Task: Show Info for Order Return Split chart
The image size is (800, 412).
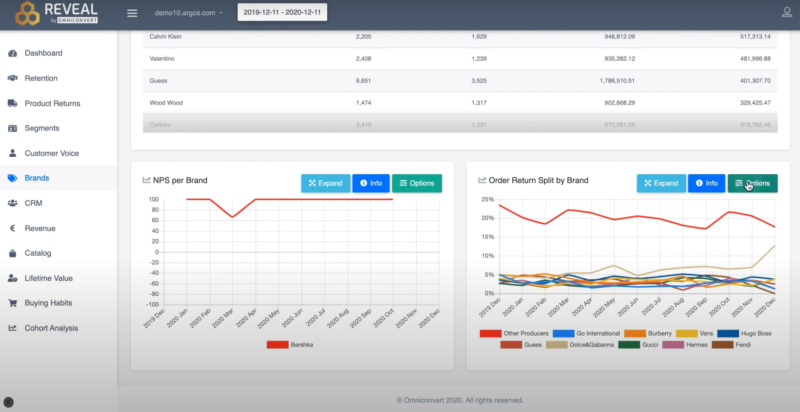Action: coord(707,183)
